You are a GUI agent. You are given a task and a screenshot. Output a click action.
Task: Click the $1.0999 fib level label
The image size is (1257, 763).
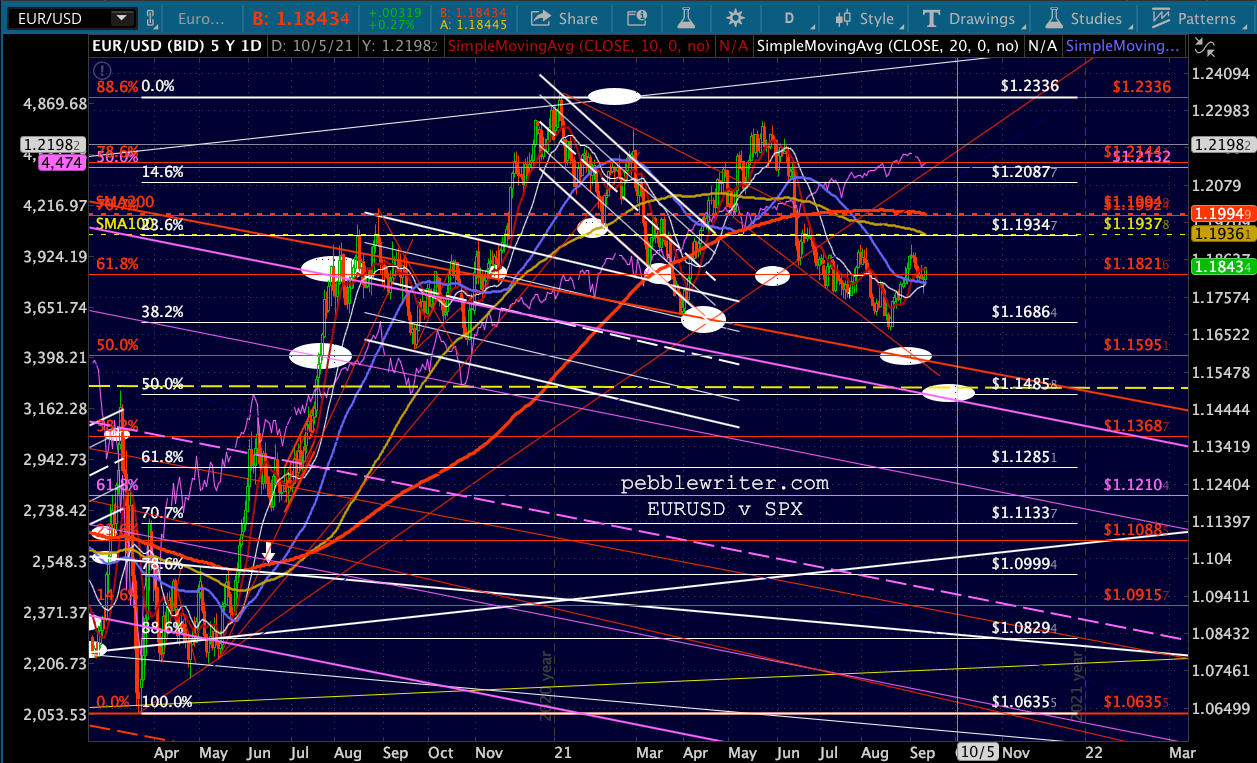(1024, 564)
